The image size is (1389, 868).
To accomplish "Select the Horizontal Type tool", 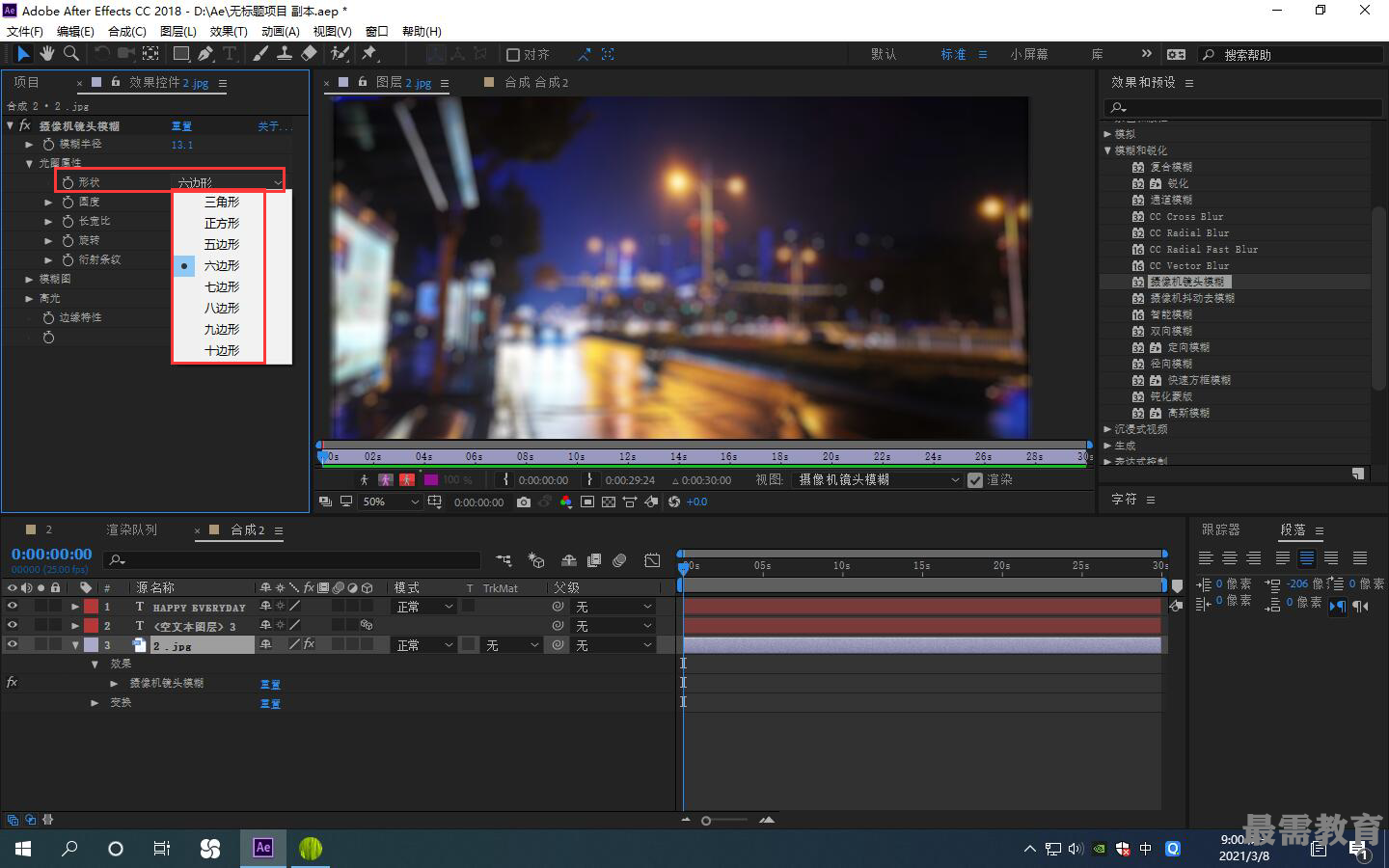I will point(230,54).
